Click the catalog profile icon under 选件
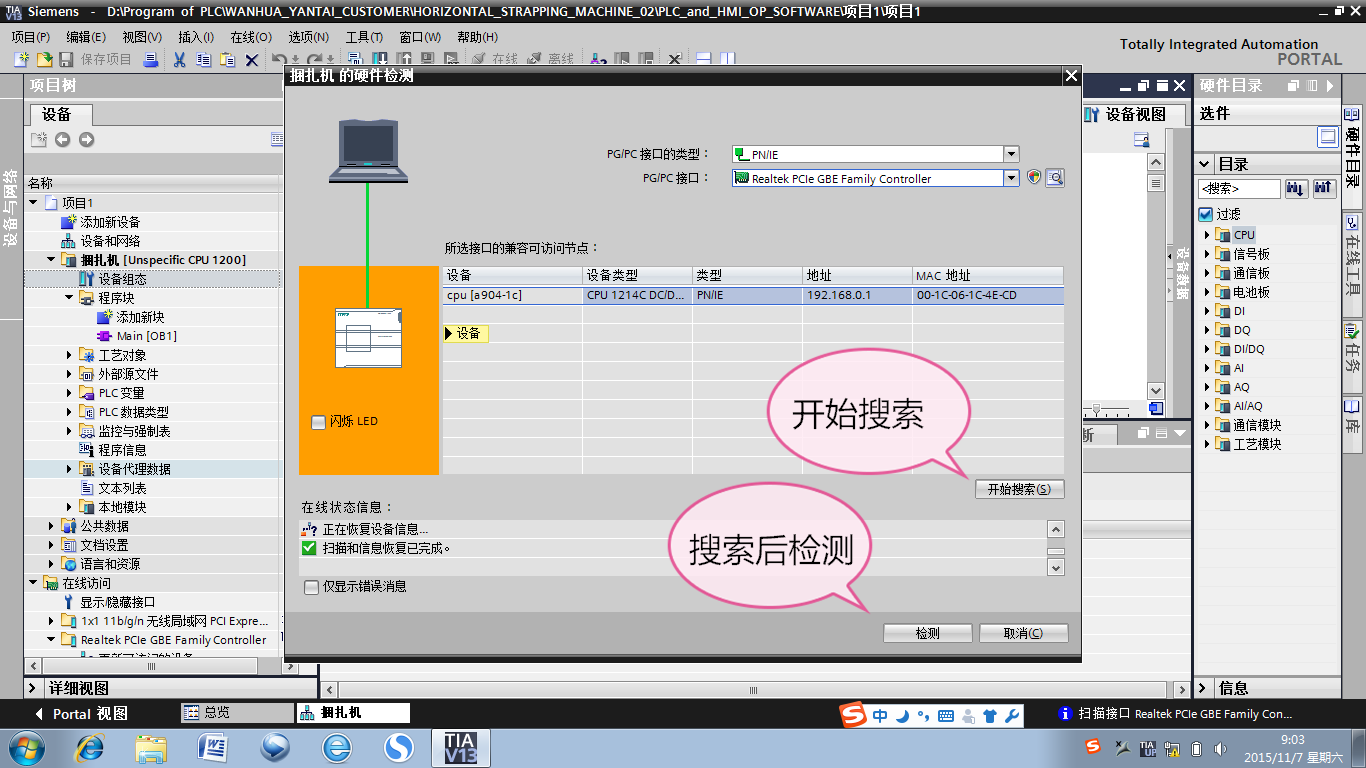This screenshot has height=768, width=1366. click(1327, 136)
